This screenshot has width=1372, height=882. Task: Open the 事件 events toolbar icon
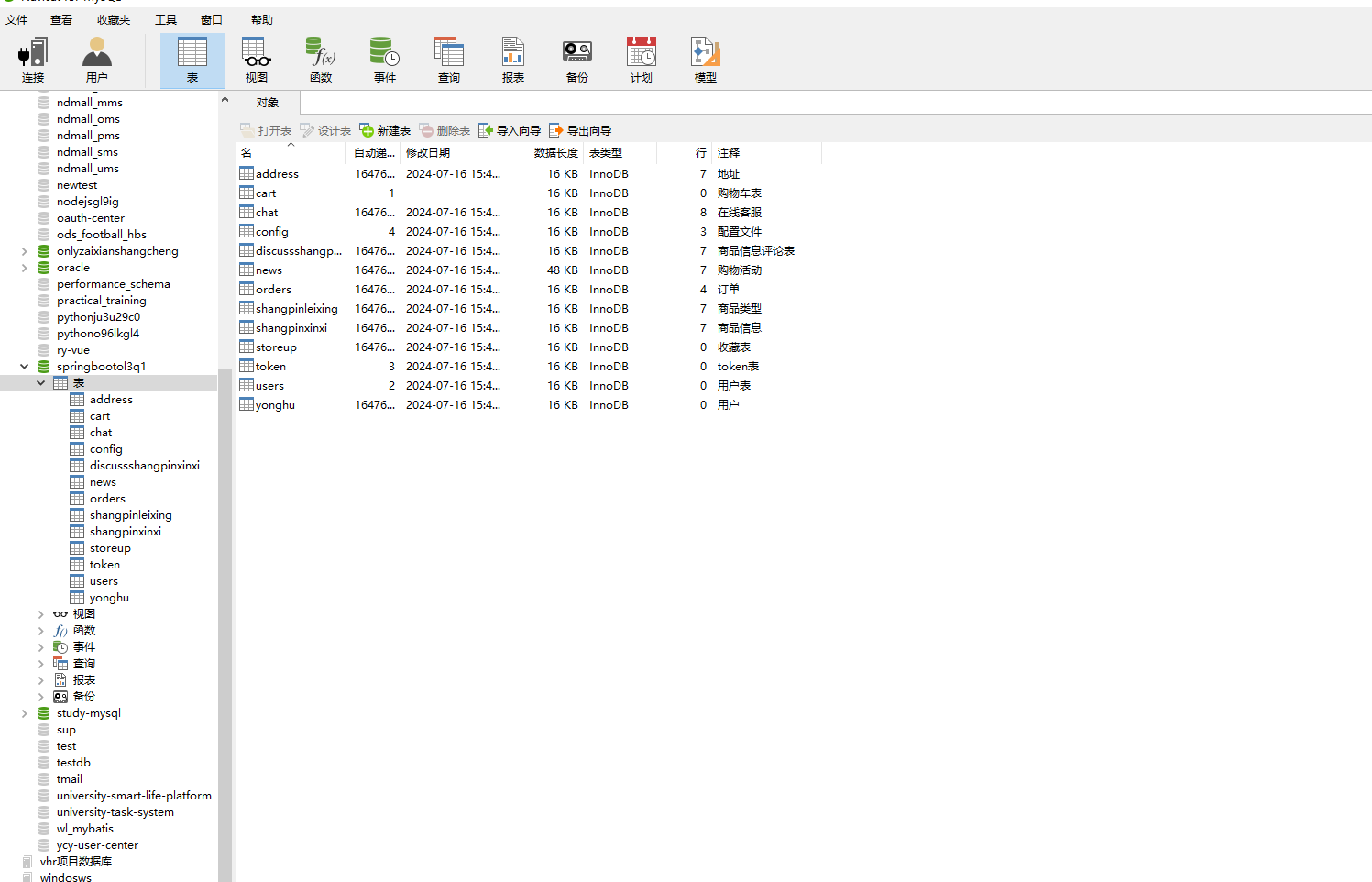(x=385, y=61)
